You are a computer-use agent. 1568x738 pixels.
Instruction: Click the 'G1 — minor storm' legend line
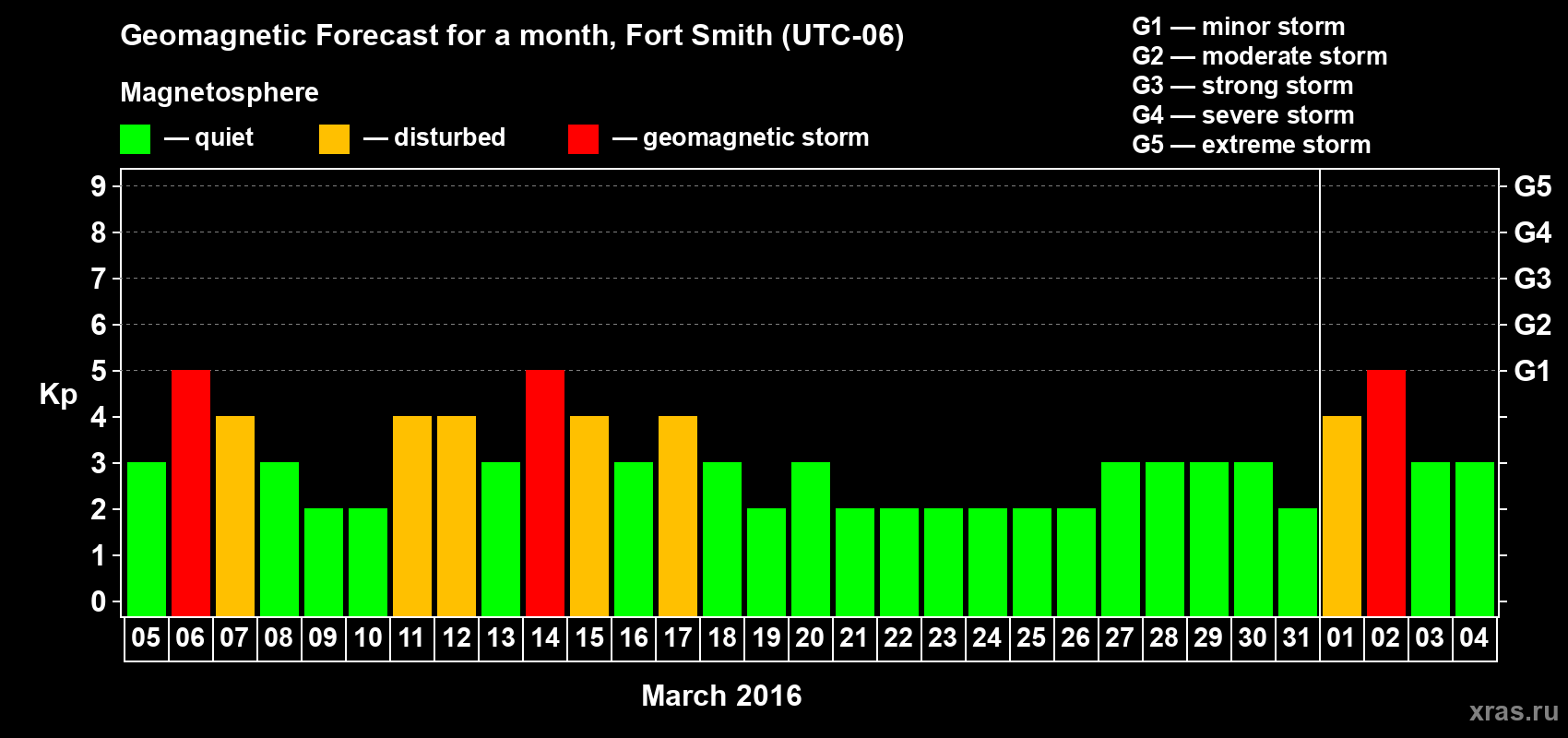click(1239, 27)
